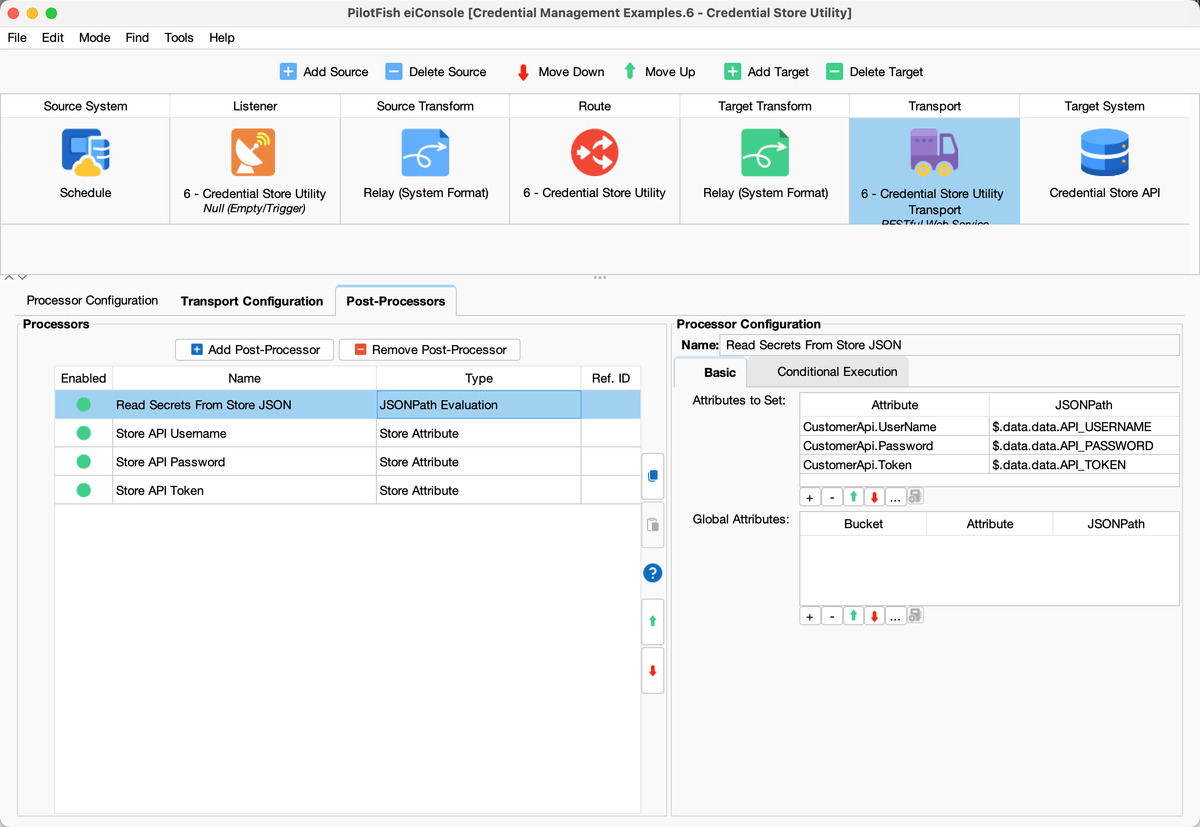
Task: Click the ellipsis button under Attributes to Set
Action: (895, 497)
